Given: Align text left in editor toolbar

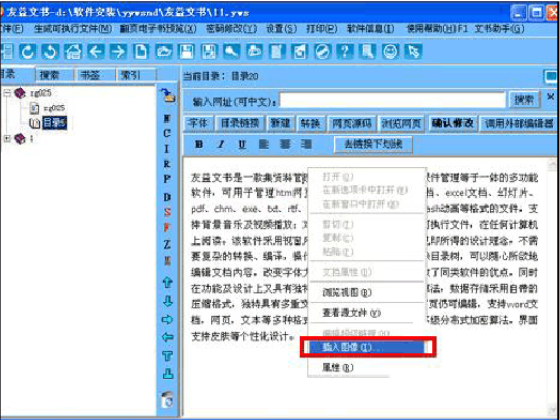Looking at the screenshot, I should click(264, 144).
